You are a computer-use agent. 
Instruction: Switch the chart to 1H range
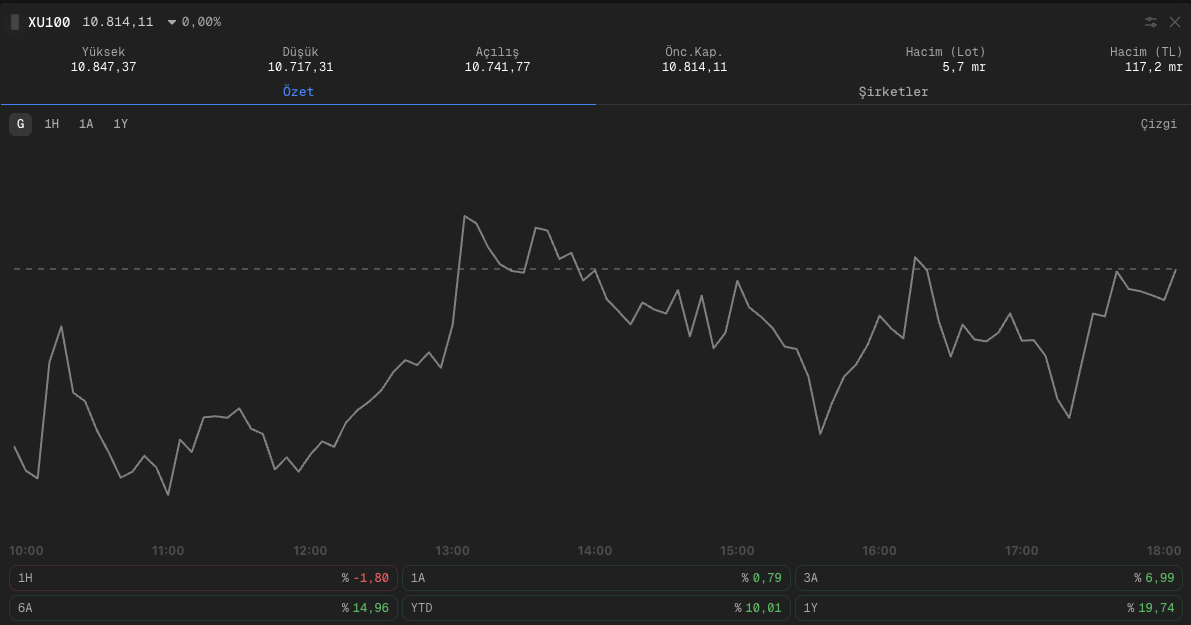tap(52, 124)
